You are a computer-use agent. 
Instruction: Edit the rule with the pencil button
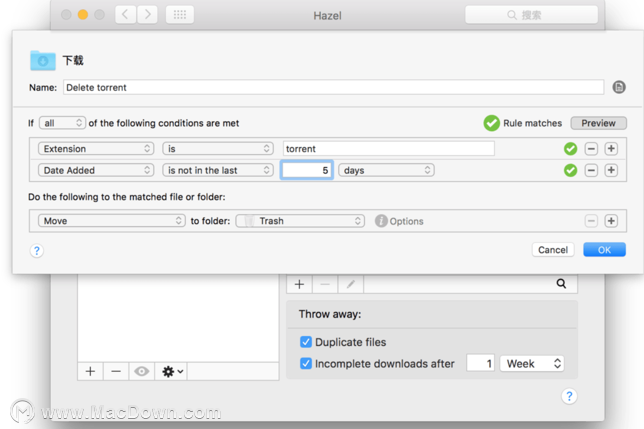coord(350,284)
